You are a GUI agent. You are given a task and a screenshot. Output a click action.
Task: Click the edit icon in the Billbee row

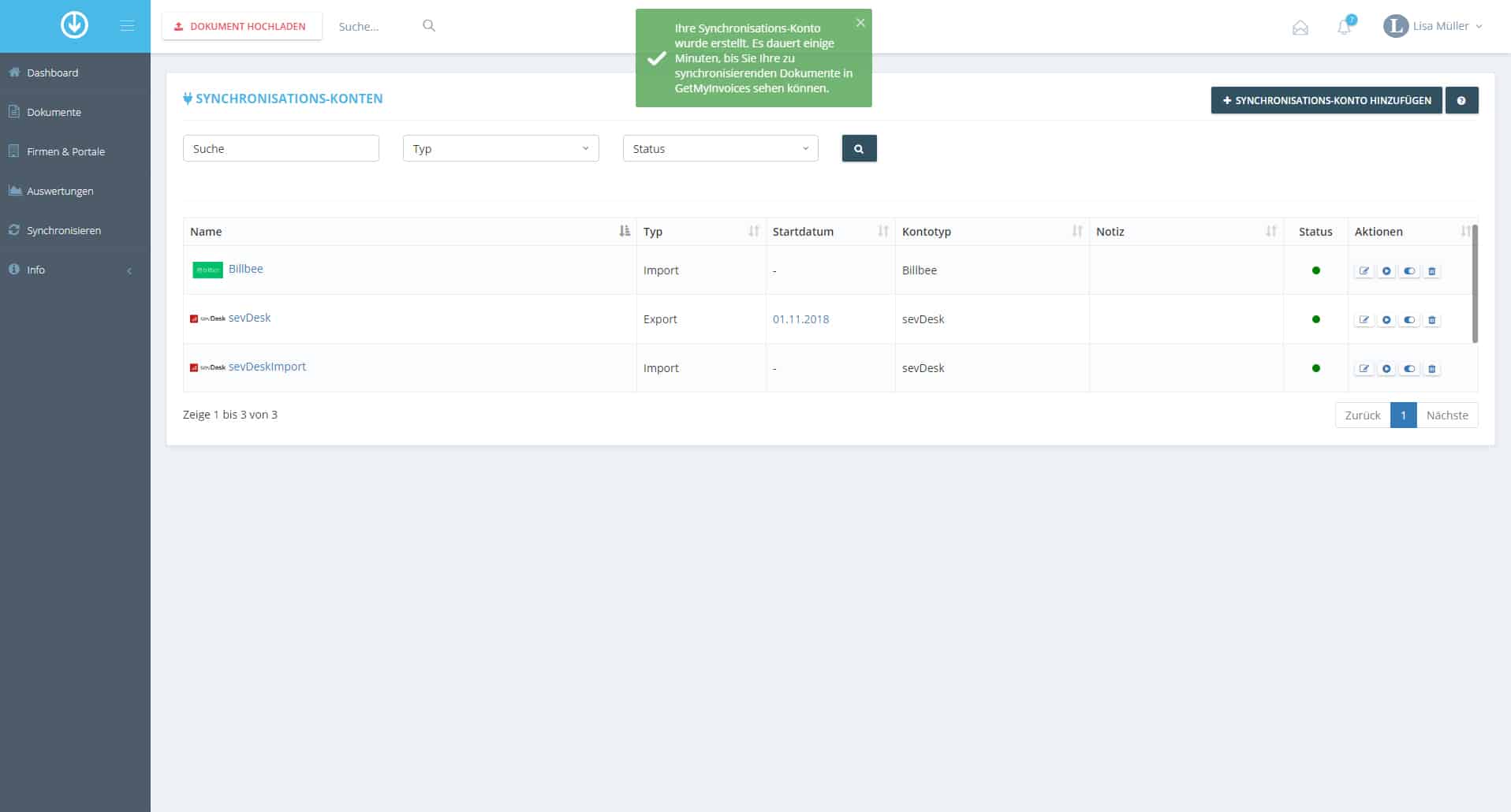[x=1364, y=271]
